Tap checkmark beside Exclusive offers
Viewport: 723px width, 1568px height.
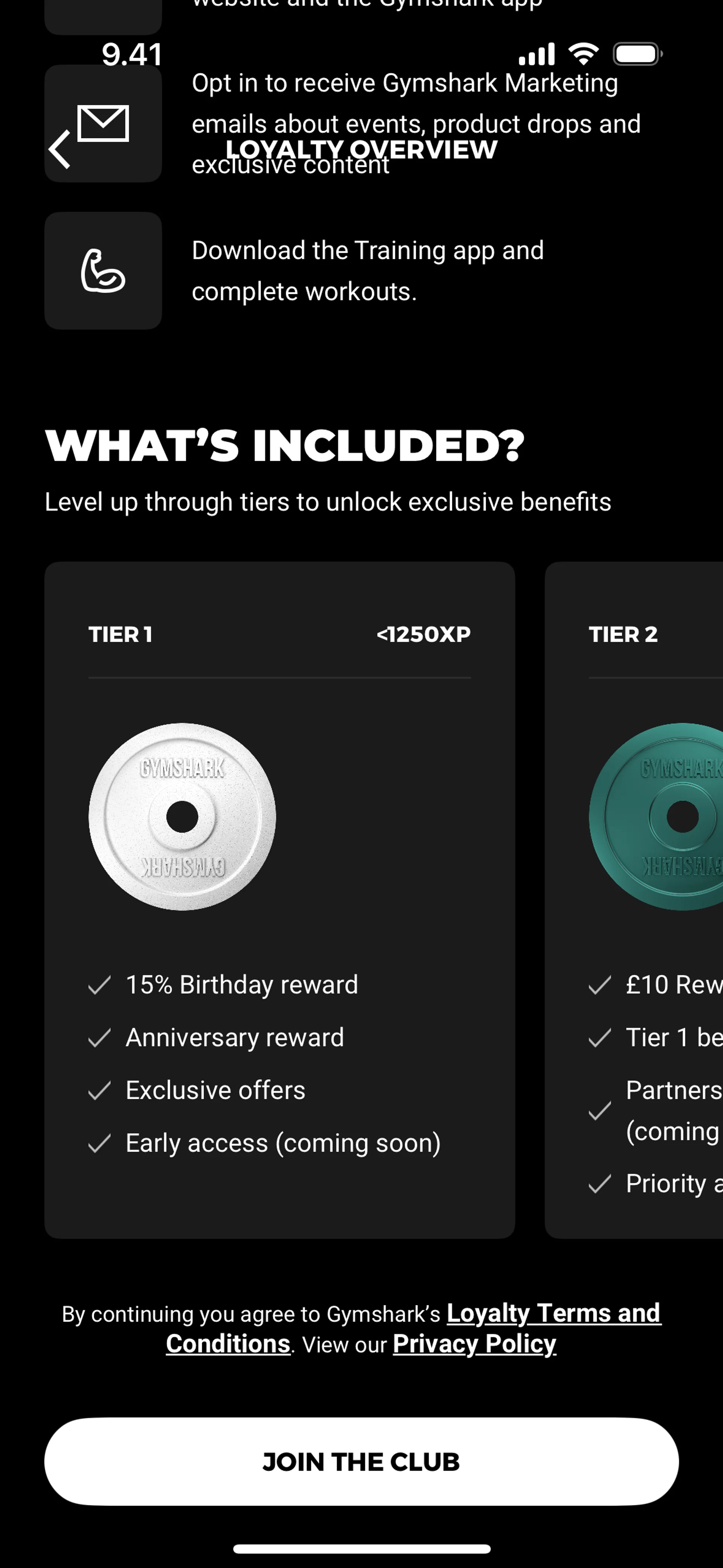click(99, 1090)
